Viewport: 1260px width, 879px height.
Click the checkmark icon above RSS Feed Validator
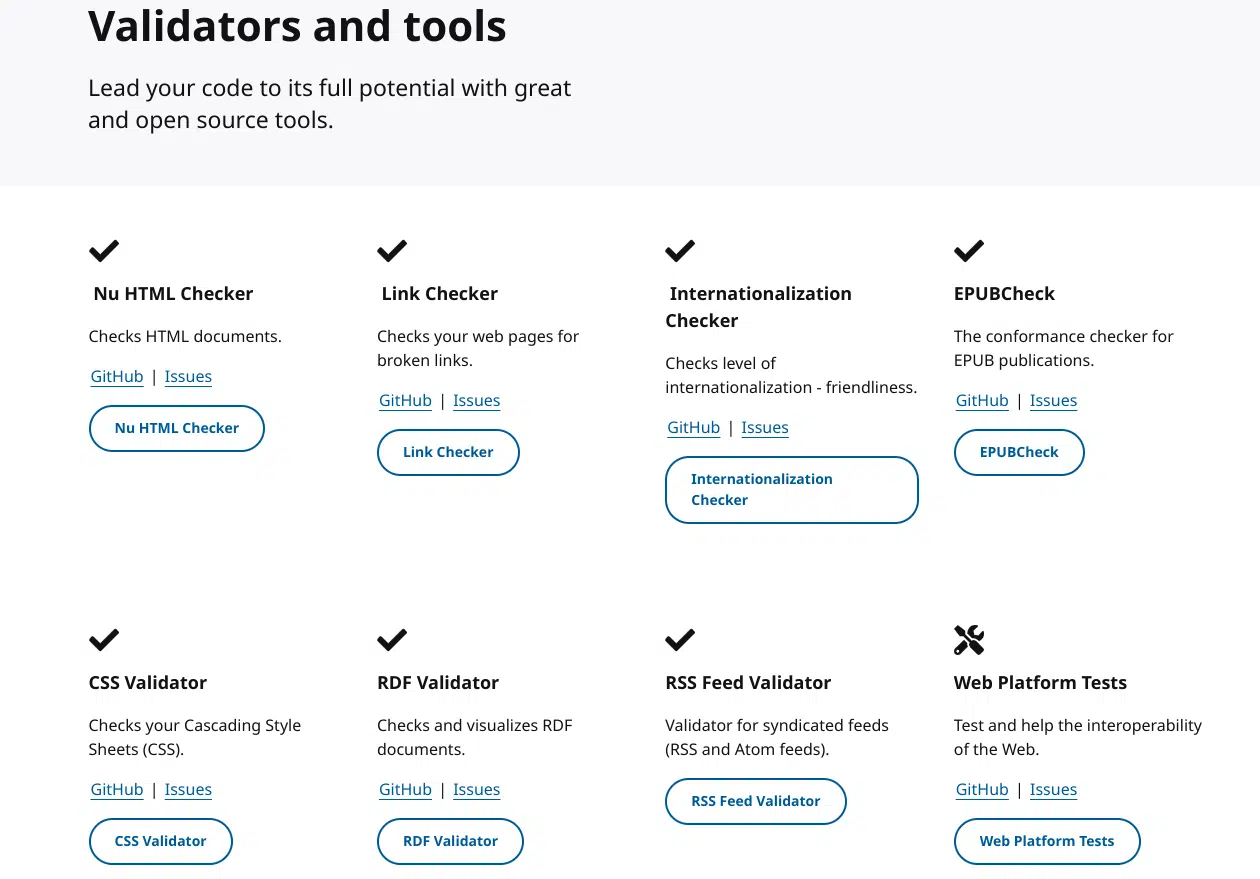click(680, 640)
